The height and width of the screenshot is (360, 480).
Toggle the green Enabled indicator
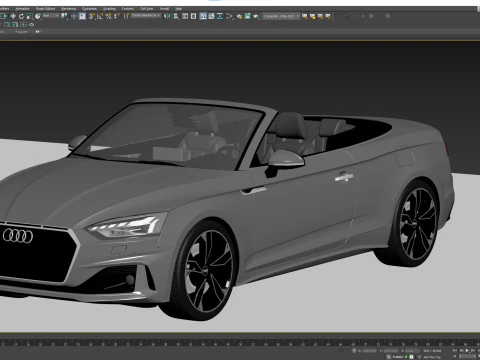pos(406,357)
